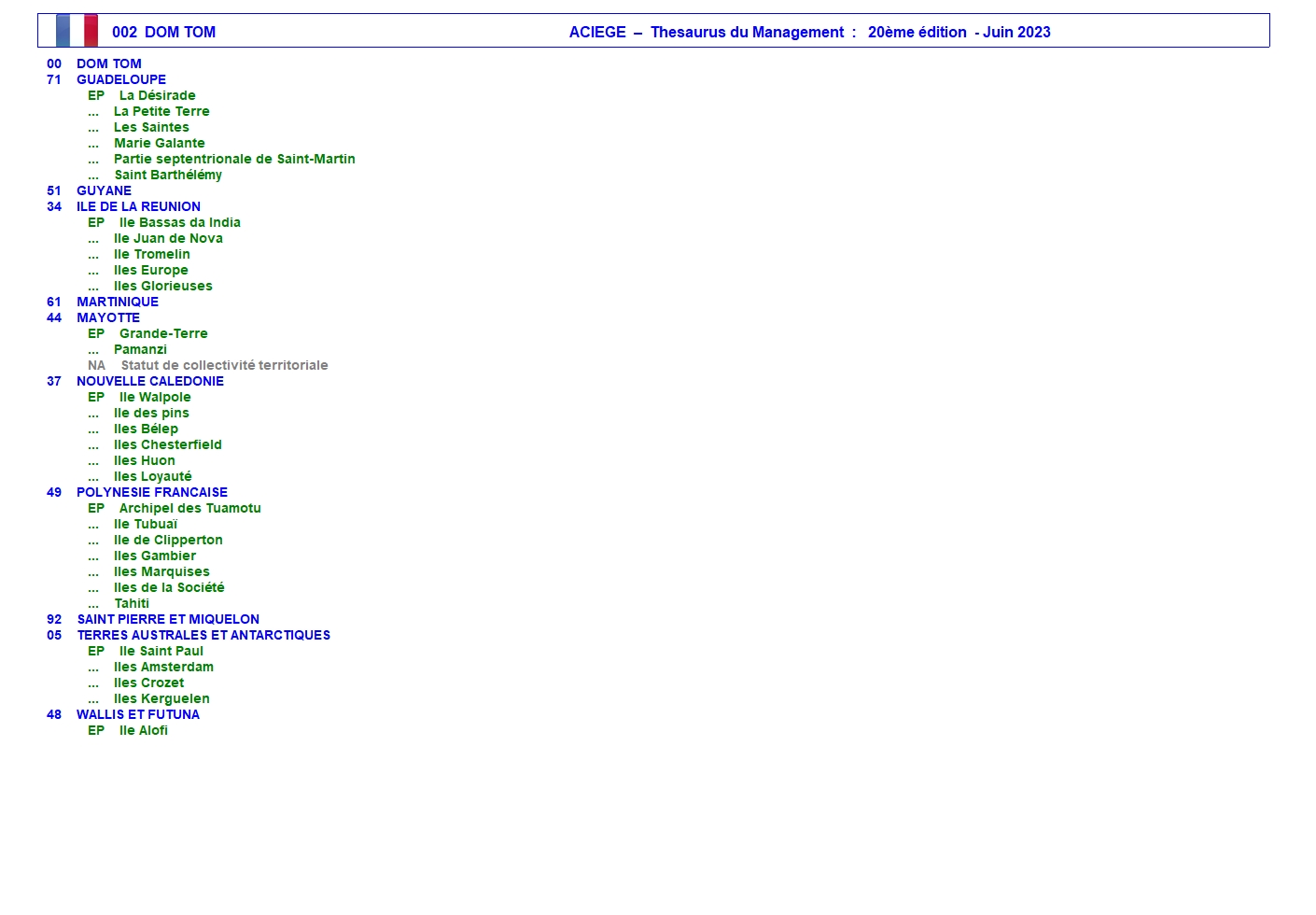Screen dimensions: 1316x915
Task: Click the Saint Barthélémy term
Action: point(168,175)
